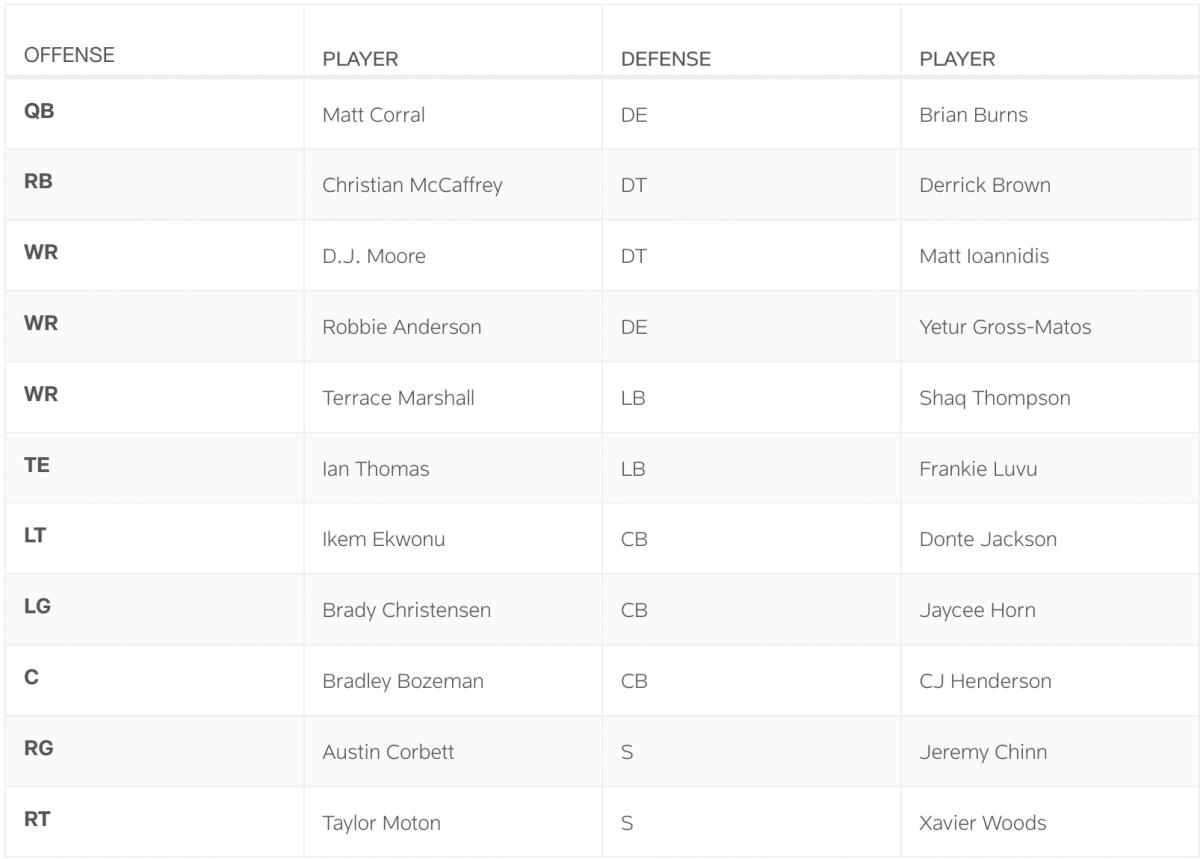
Task: Click on Derrick Brown's name
Action: click(x=984, y=186)
